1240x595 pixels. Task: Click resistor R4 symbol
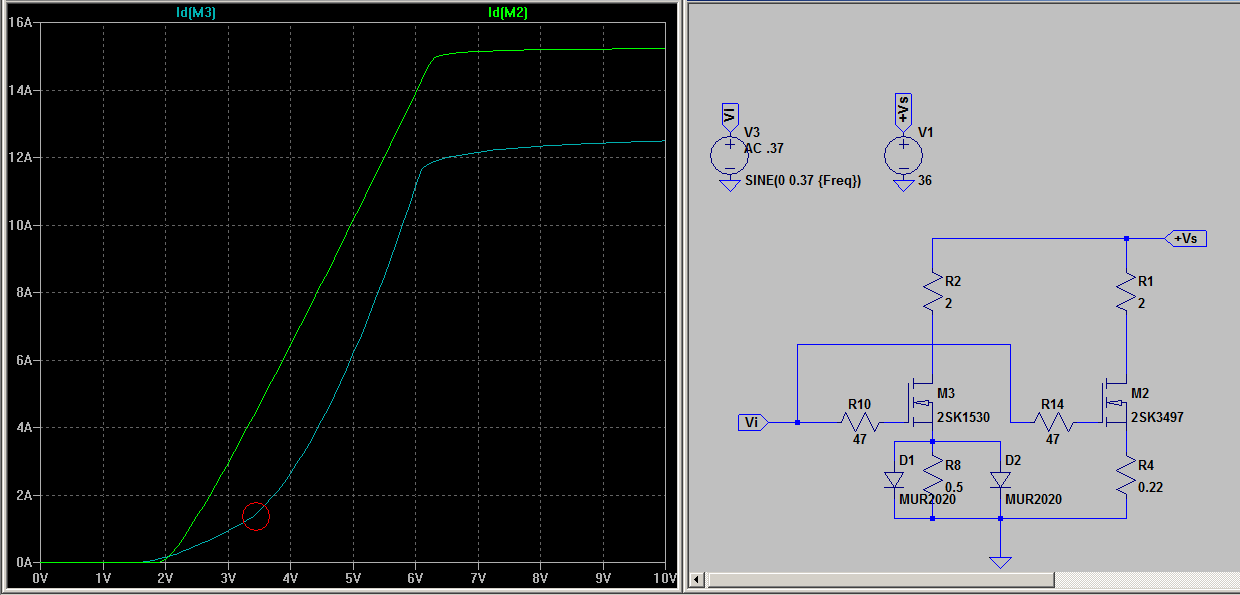click(x=1126, y=475)
